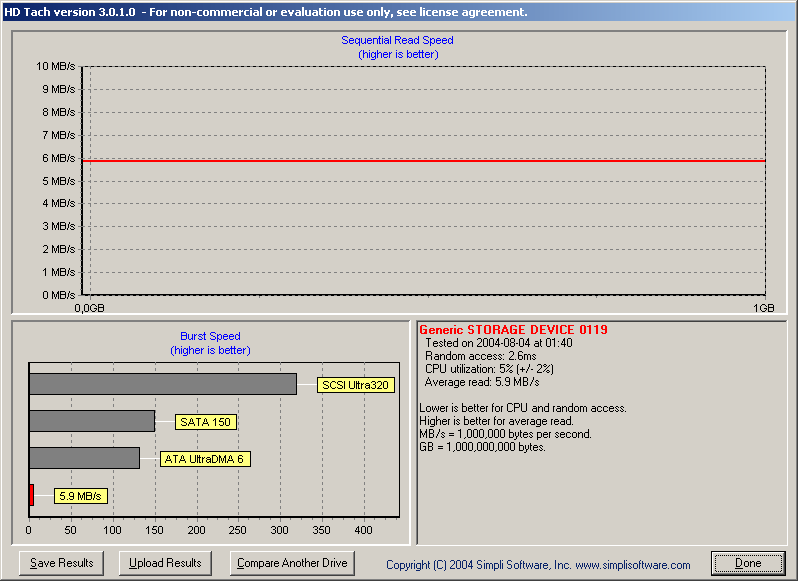Click the ATA UltraDMA 6 label
798x581 pixels.
[205, 459]
